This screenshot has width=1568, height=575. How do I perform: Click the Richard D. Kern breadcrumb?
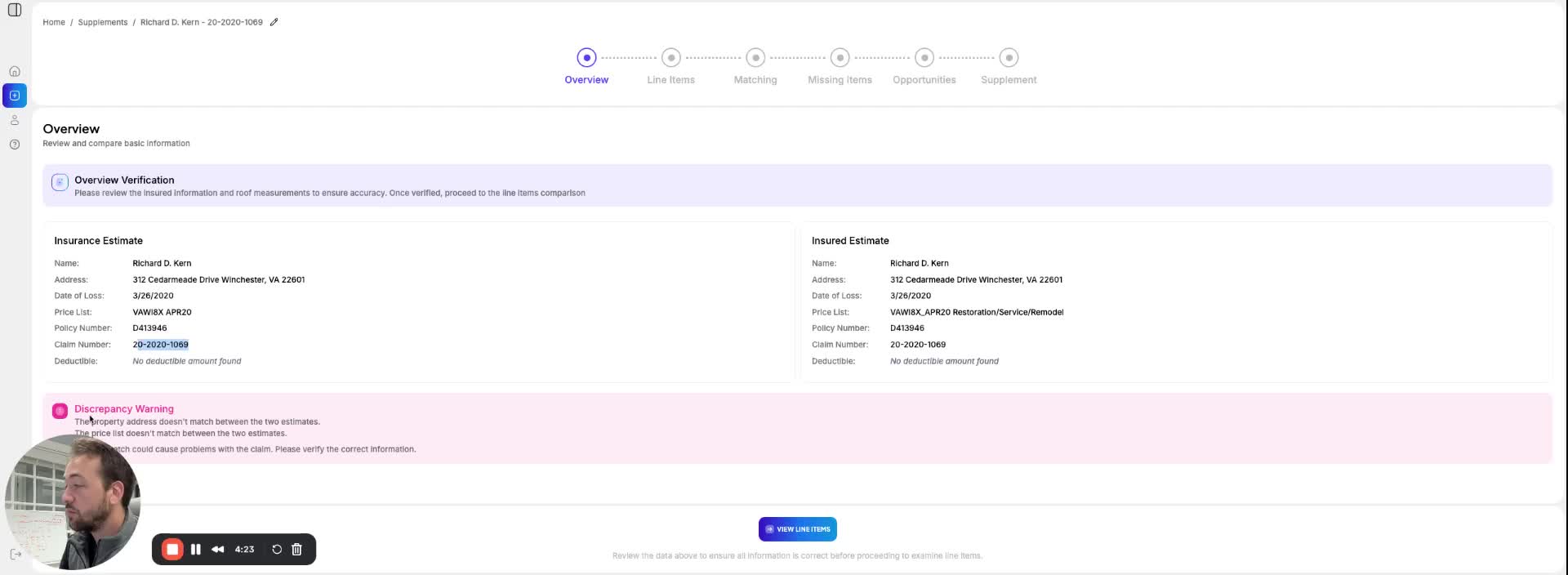(202, 22)
